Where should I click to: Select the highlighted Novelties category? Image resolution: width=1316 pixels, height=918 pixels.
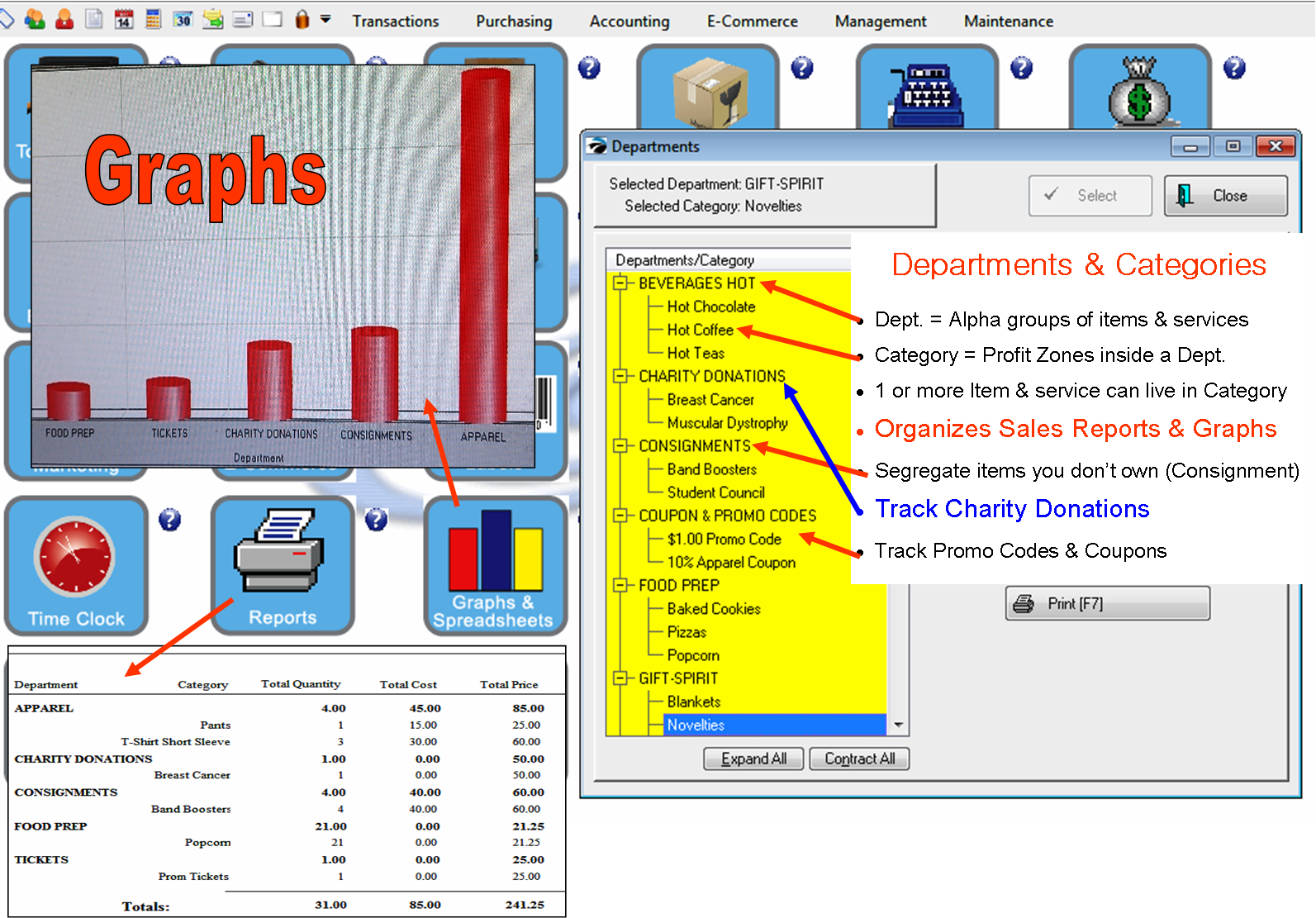click(775, 725)
